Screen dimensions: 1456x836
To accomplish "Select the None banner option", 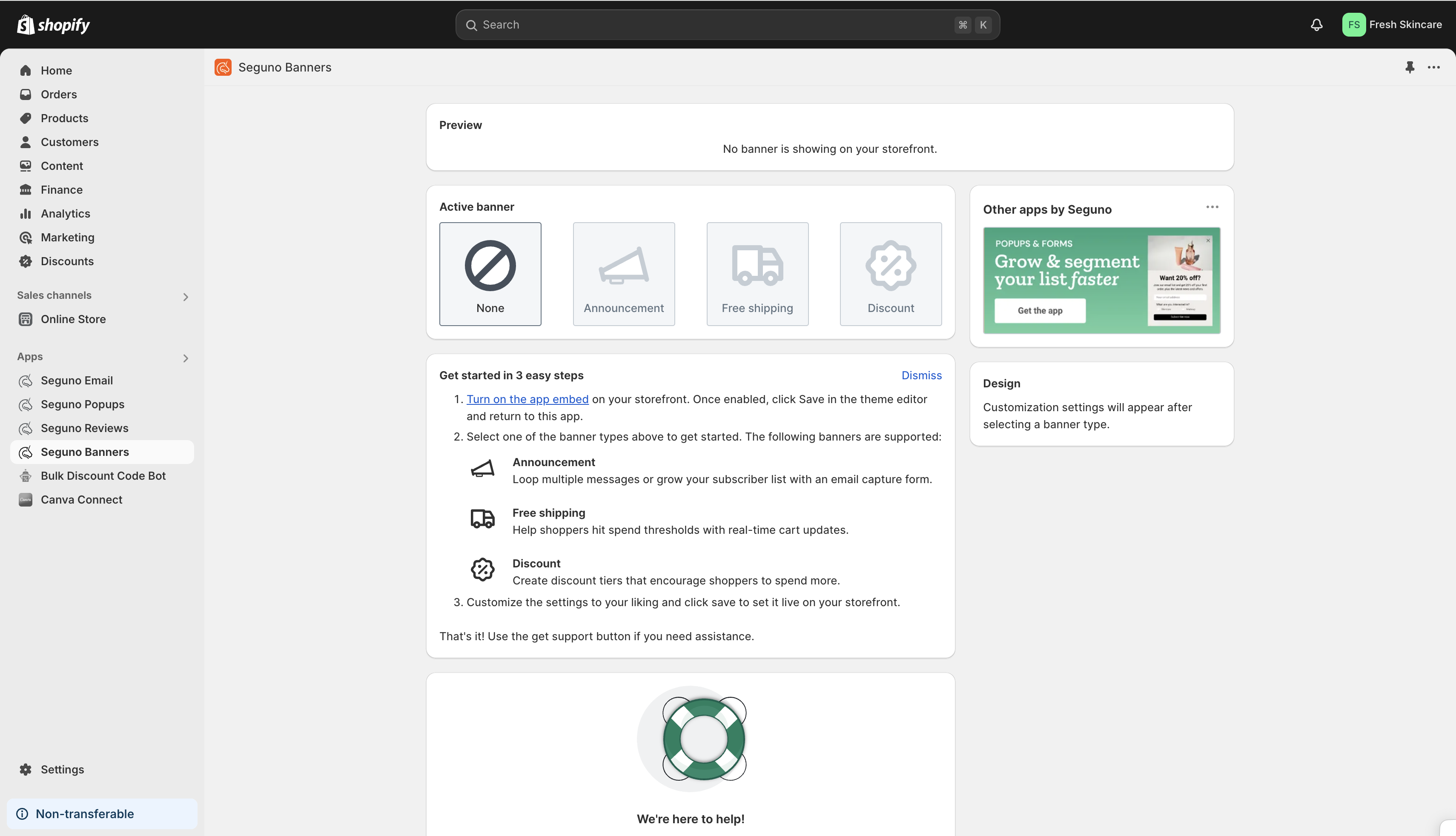I will (490, 274).
